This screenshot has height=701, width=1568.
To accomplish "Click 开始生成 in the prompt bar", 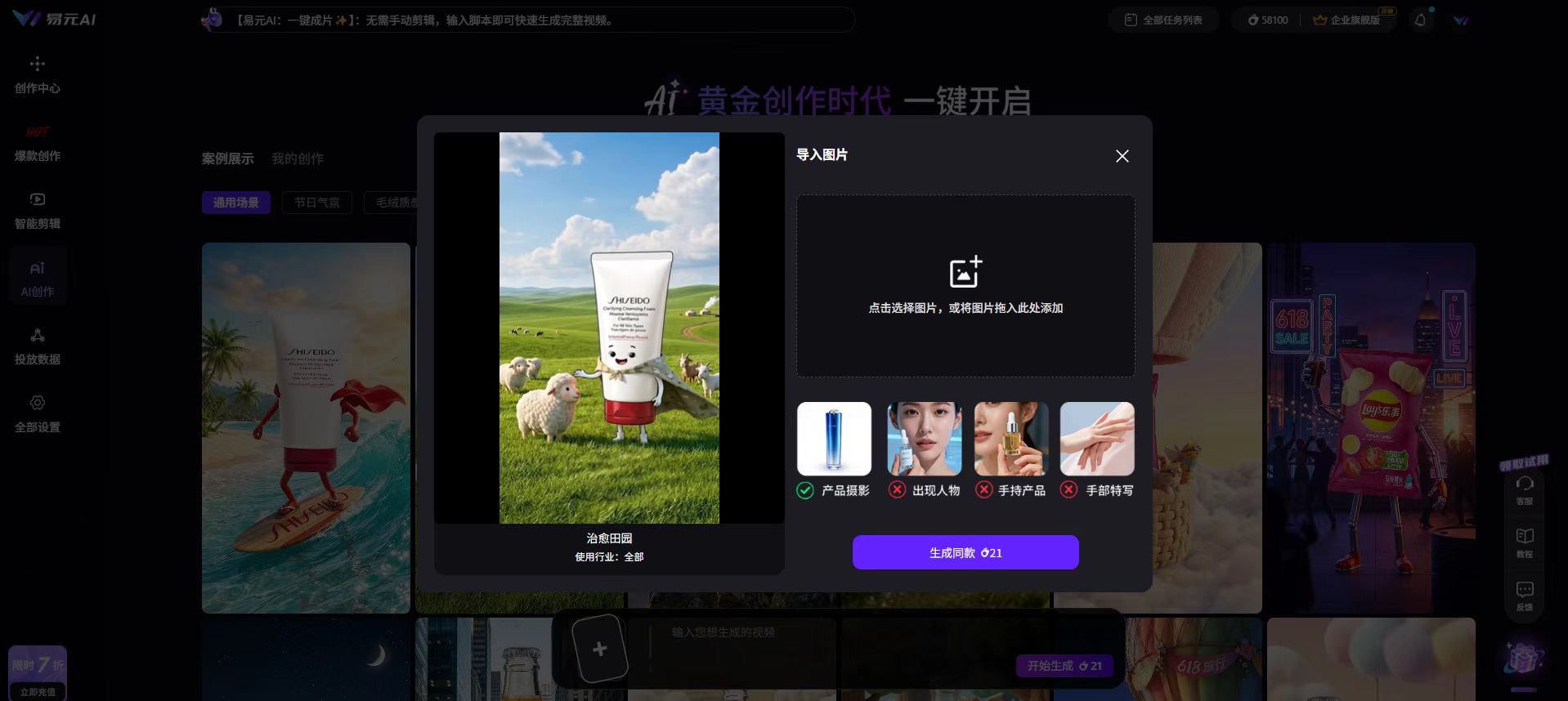I will pyautogui.click(x=1064, y=666).
